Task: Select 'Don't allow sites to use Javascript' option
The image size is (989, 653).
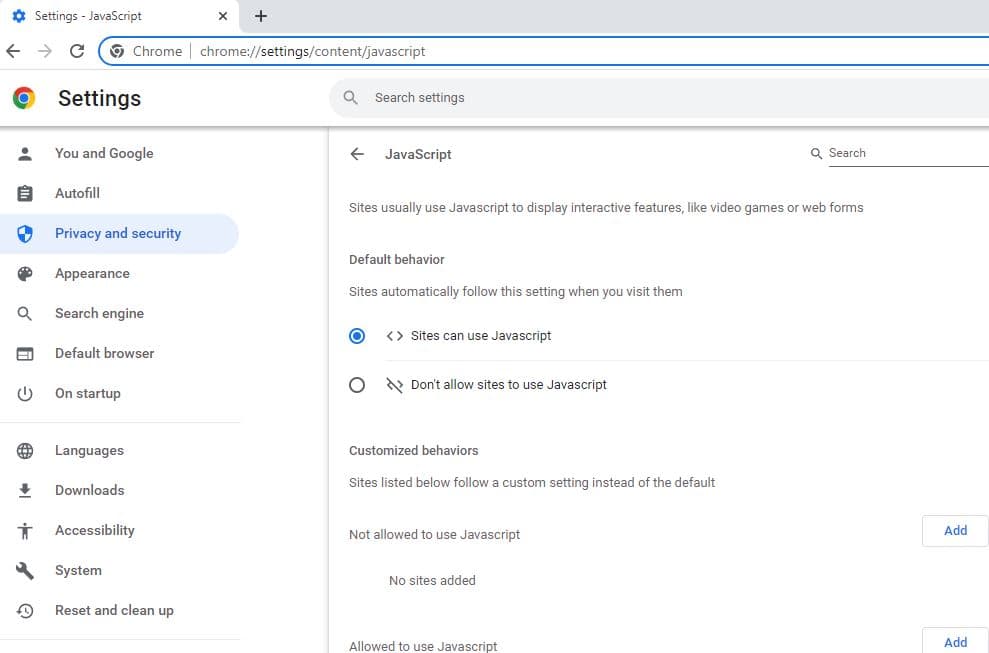Action: (357, 385)
